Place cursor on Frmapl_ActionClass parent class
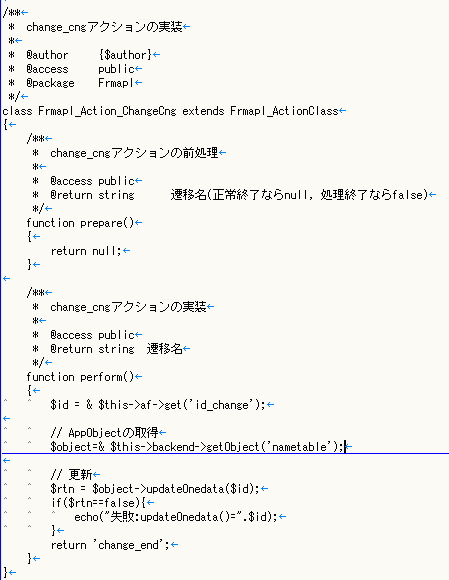Viewport: 449px width, 580px height. tap(284, 111)
